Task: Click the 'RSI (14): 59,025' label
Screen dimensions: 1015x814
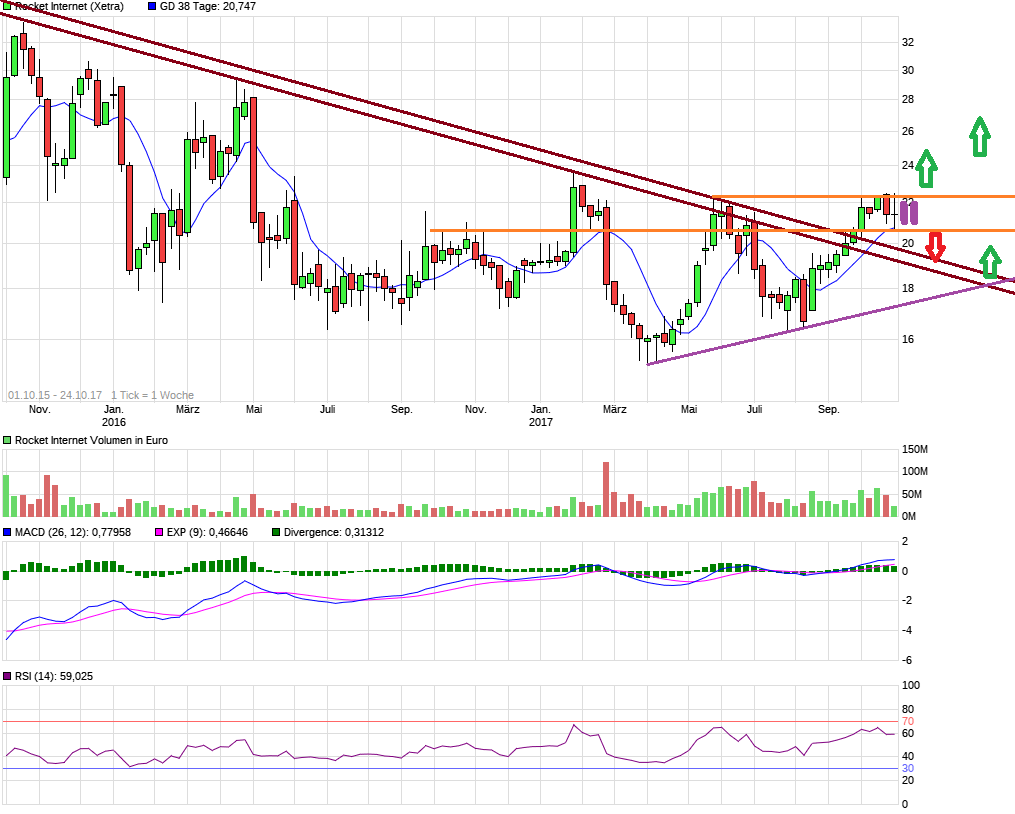Action: pyautogui.click(x=54, y=676)
